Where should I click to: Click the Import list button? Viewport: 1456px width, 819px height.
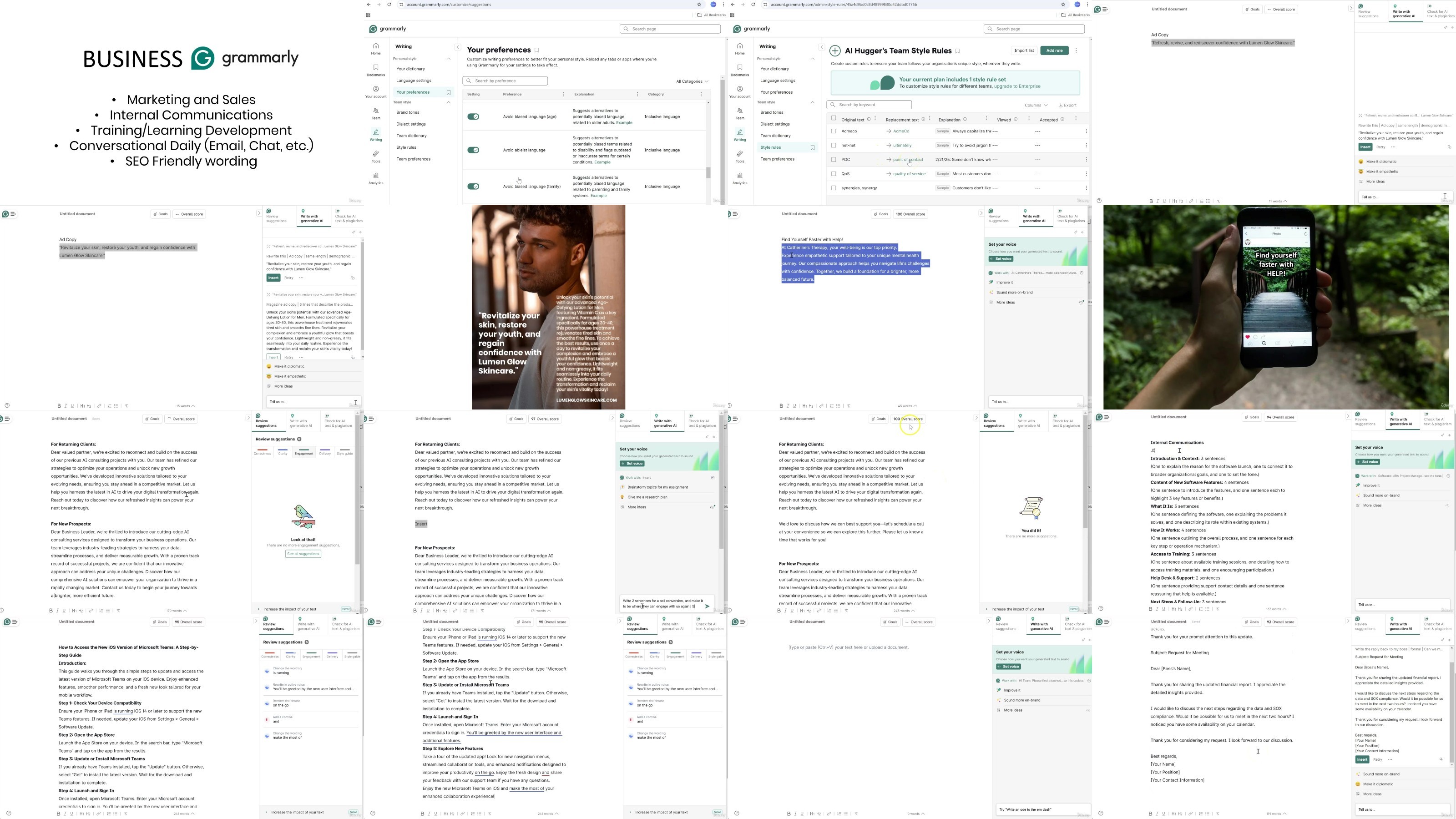pos(1024,51)
